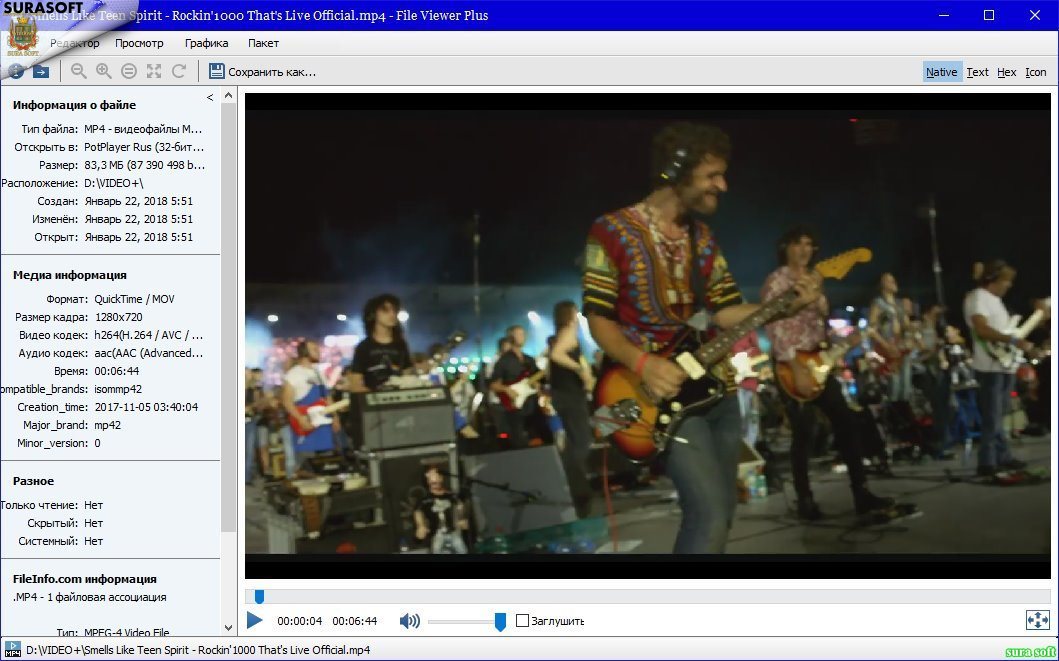Click the 'FileInfo.com информация' heading
This screenshot has height=661, width=1059.
(x=84, y=579)
